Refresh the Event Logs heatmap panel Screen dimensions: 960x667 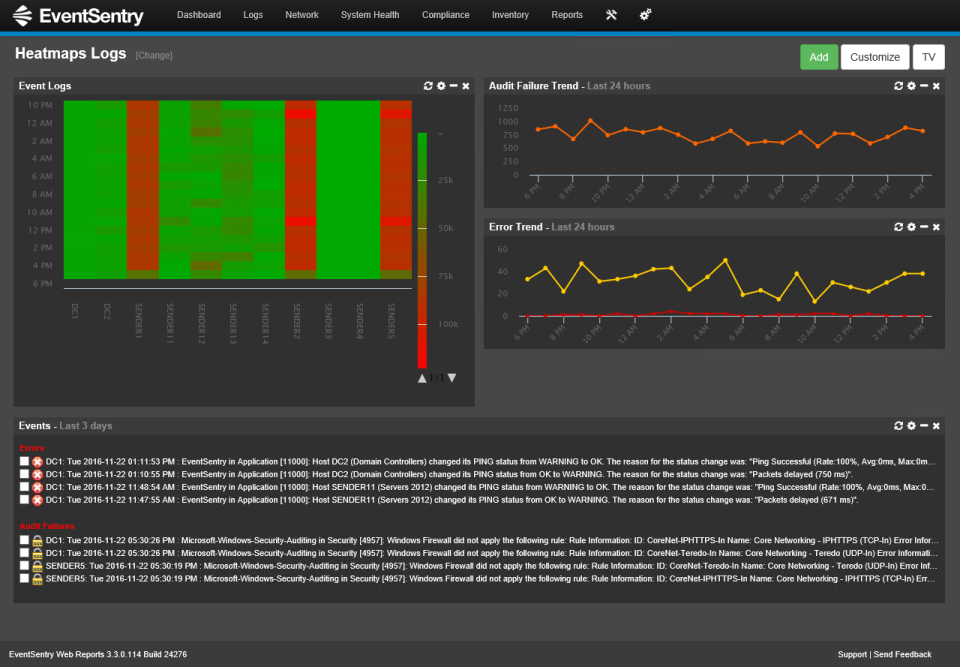(428, 86)
